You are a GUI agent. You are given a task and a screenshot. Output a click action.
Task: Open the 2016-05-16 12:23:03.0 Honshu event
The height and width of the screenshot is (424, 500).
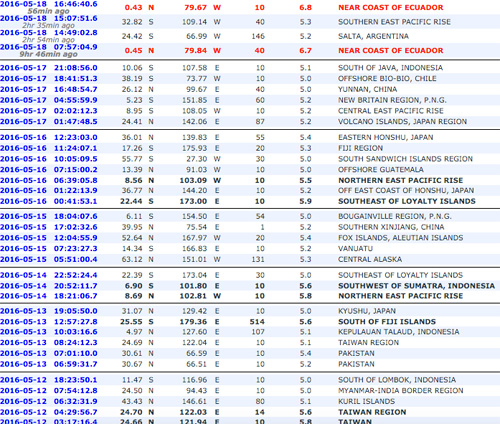tap(49, 137)
